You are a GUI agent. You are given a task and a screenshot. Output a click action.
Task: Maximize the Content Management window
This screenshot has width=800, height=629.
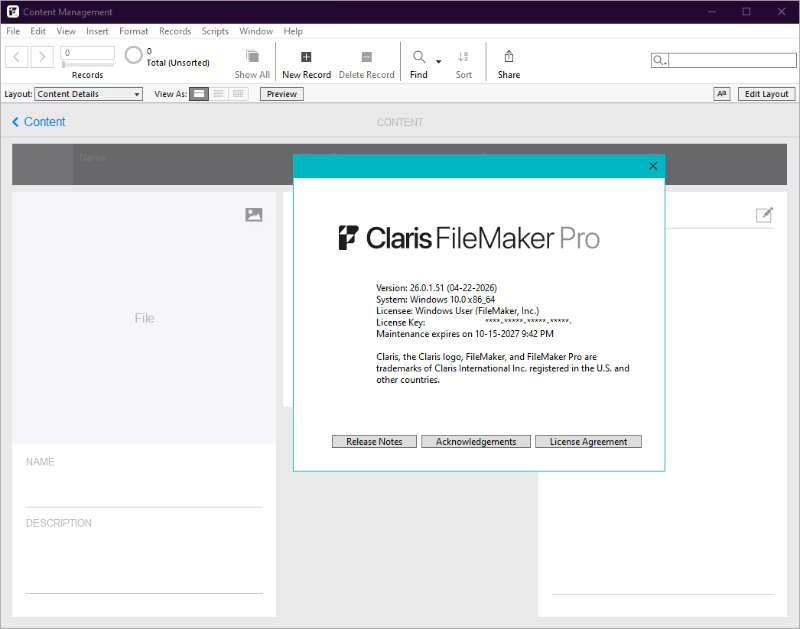[x=746, y=12]
